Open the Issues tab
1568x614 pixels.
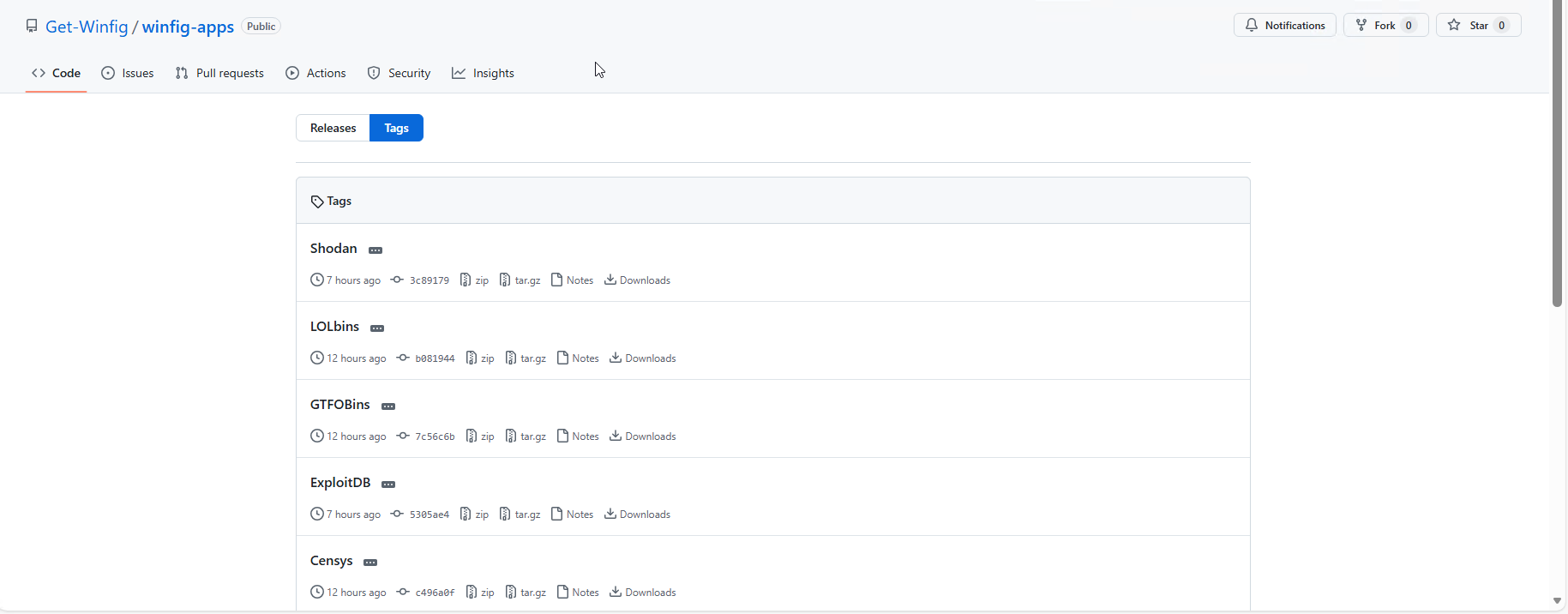click(x=128, y=73)
